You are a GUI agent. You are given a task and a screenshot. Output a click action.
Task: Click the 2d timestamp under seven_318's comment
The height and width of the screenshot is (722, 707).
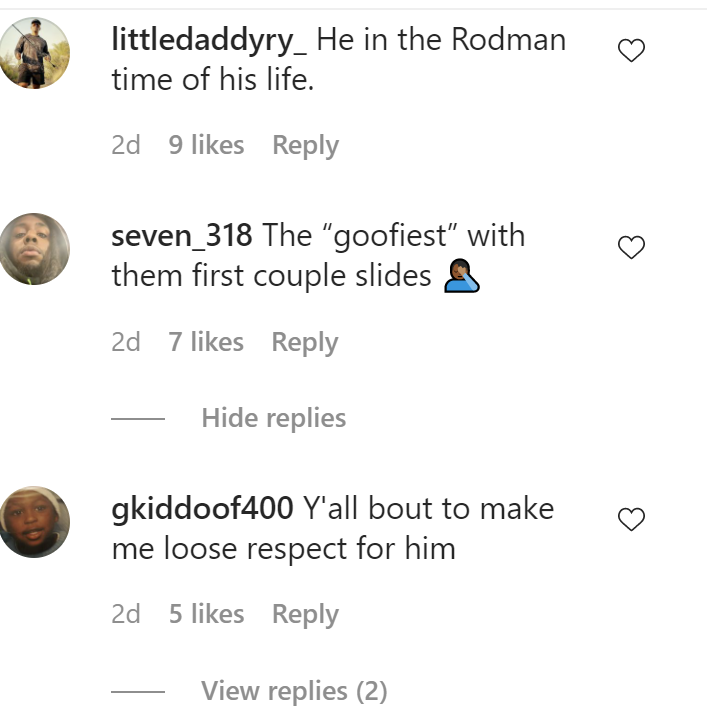pyautogui.click(x=126, y=343)
